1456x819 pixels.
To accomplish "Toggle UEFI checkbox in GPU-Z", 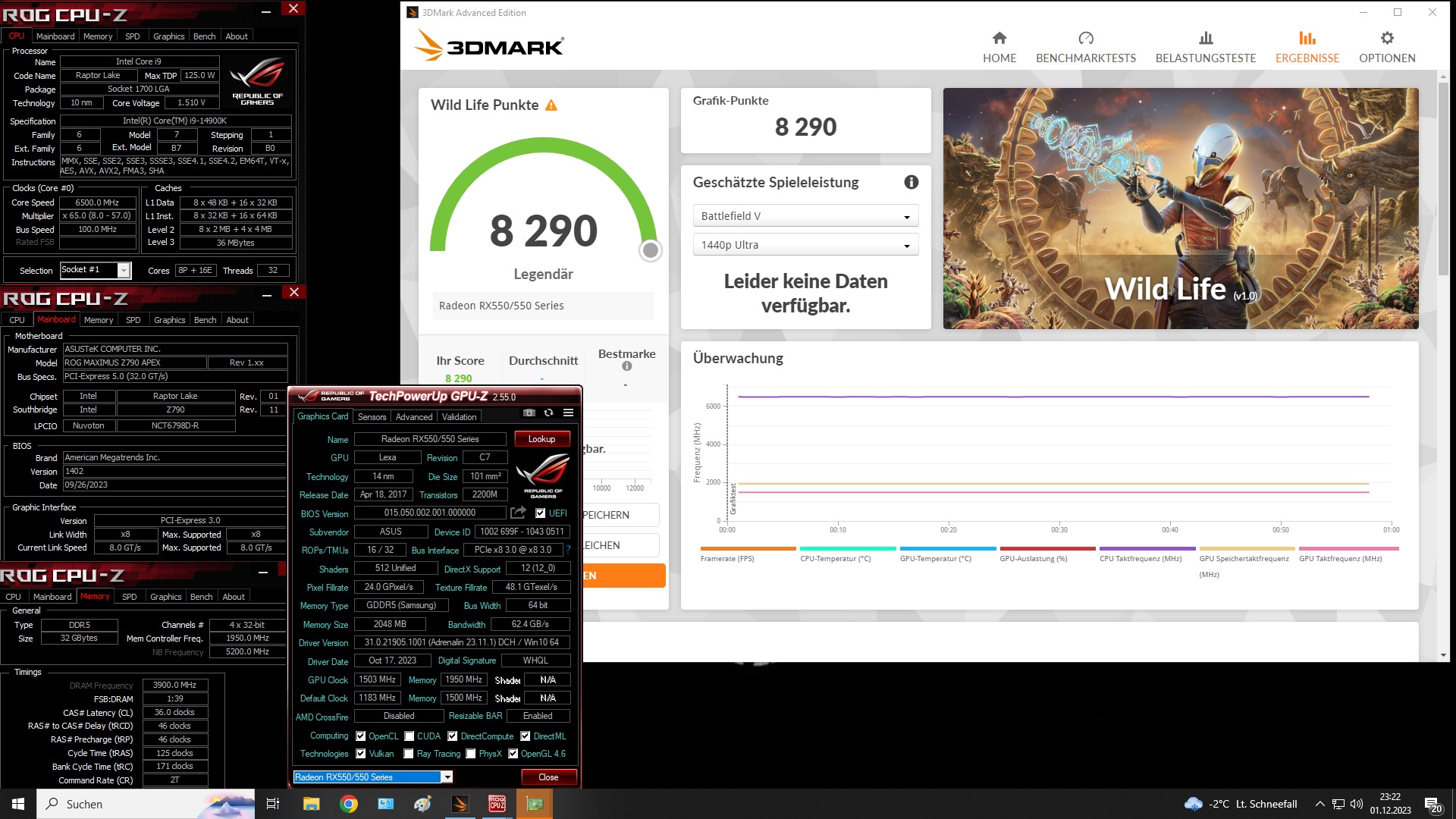I will [x=540, y=513].
